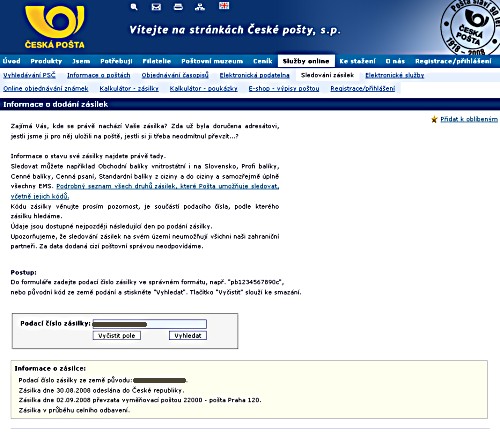Open the Ke stažení menu item
This screenshot has height=437, width=500.
pyautogui.click(x=357, y=61)
